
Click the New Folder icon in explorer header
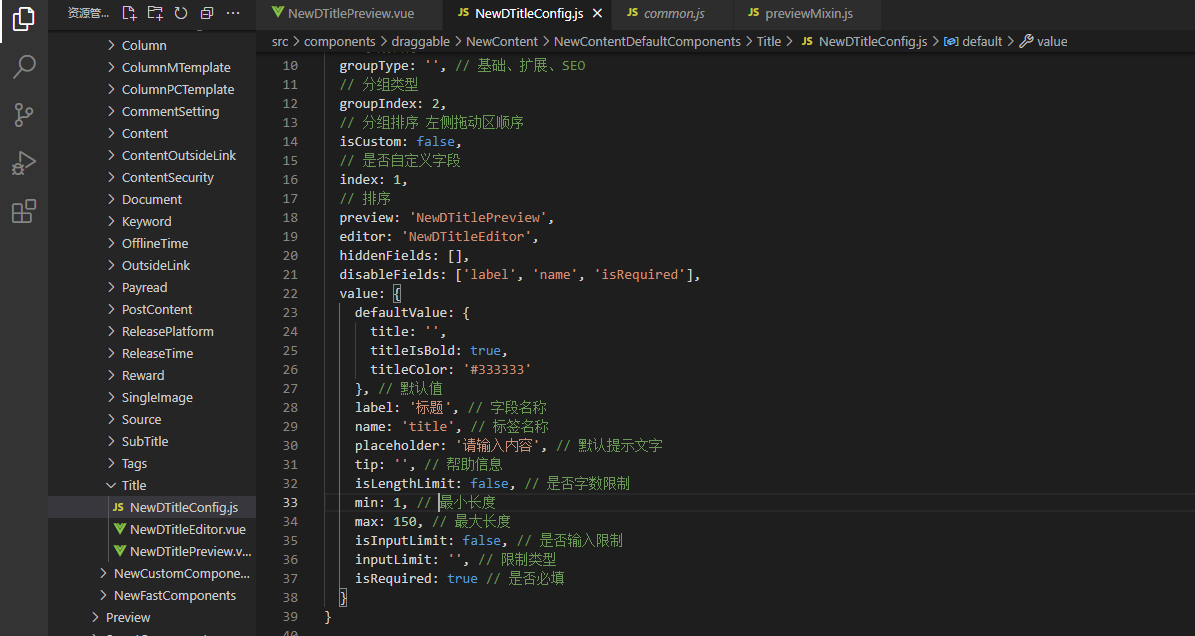coord(155,13)
